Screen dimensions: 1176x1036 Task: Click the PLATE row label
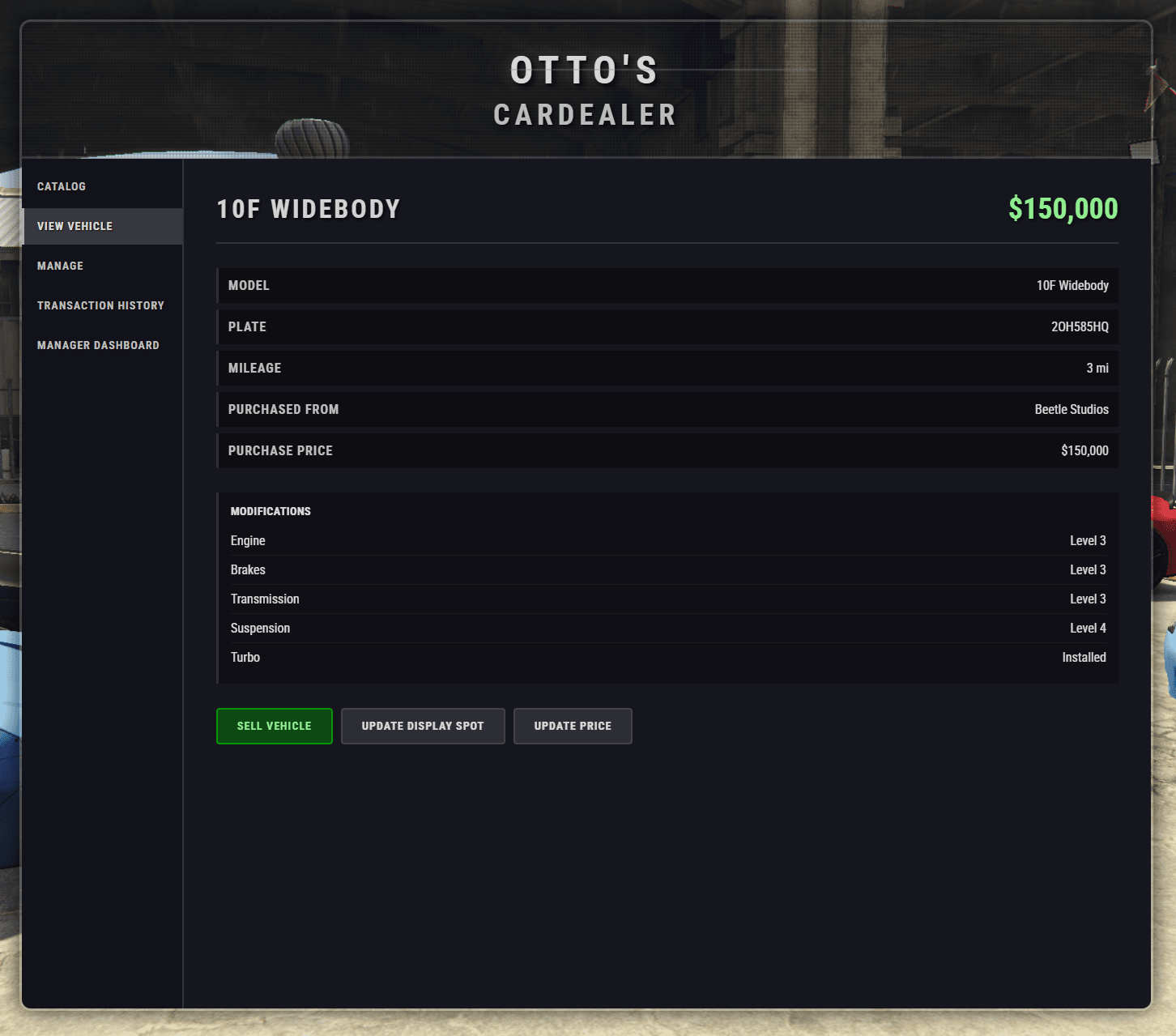point(247,326)
